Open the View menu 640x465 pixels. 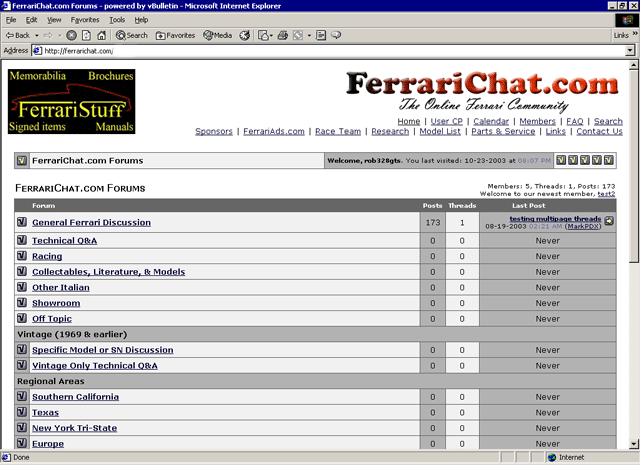tap(54, 20)
